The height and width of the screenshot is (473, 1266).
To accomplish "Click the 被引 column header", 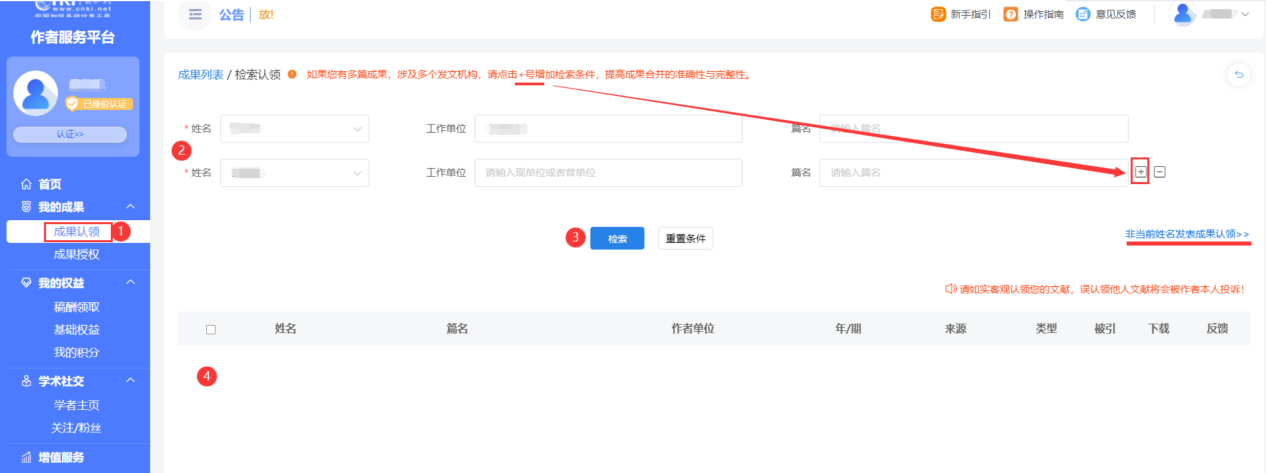I will (x=1105, y=328).
